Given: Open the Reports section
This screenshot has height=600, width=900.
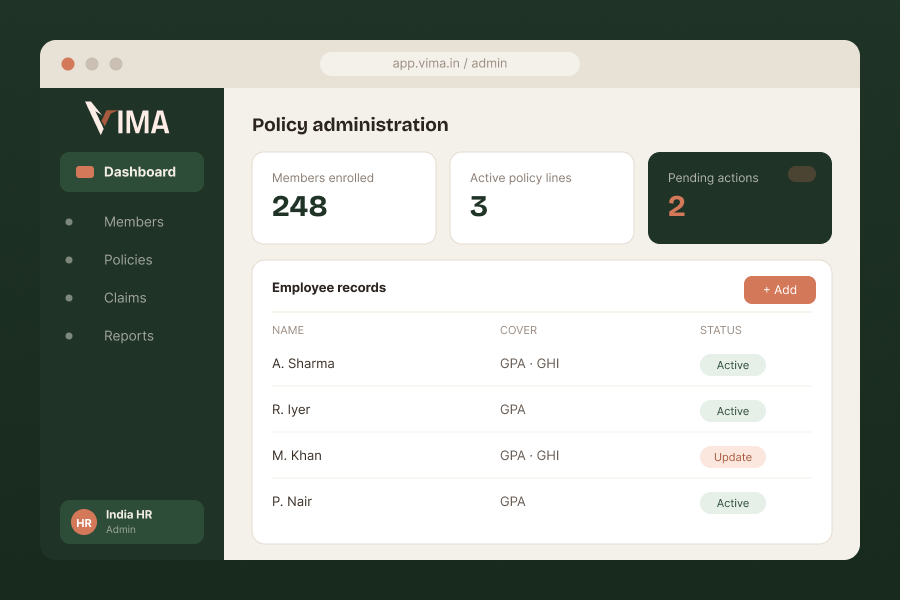Looking at the screenshot, I should click(129, 335).
